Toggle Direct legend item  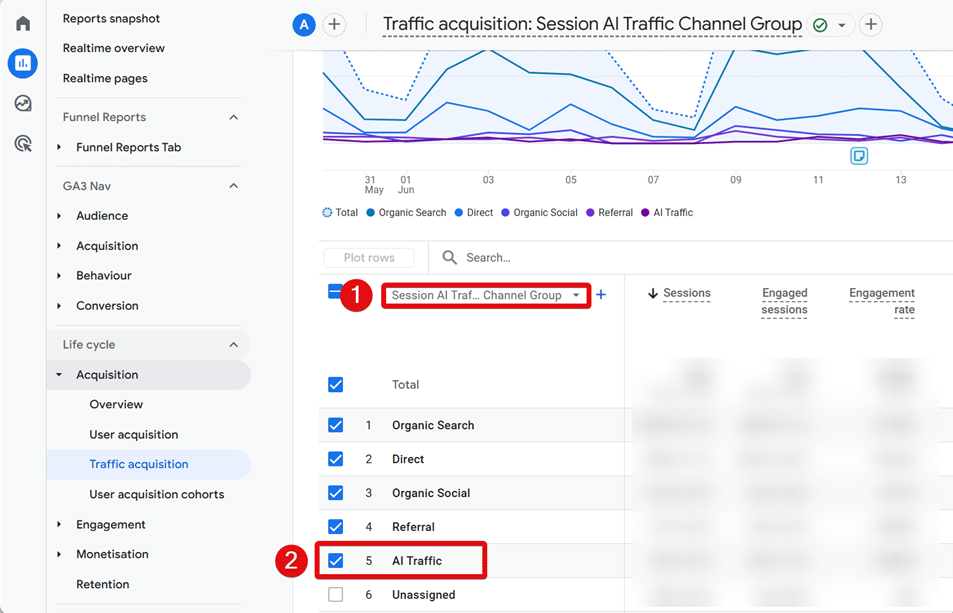coord(473,213)
